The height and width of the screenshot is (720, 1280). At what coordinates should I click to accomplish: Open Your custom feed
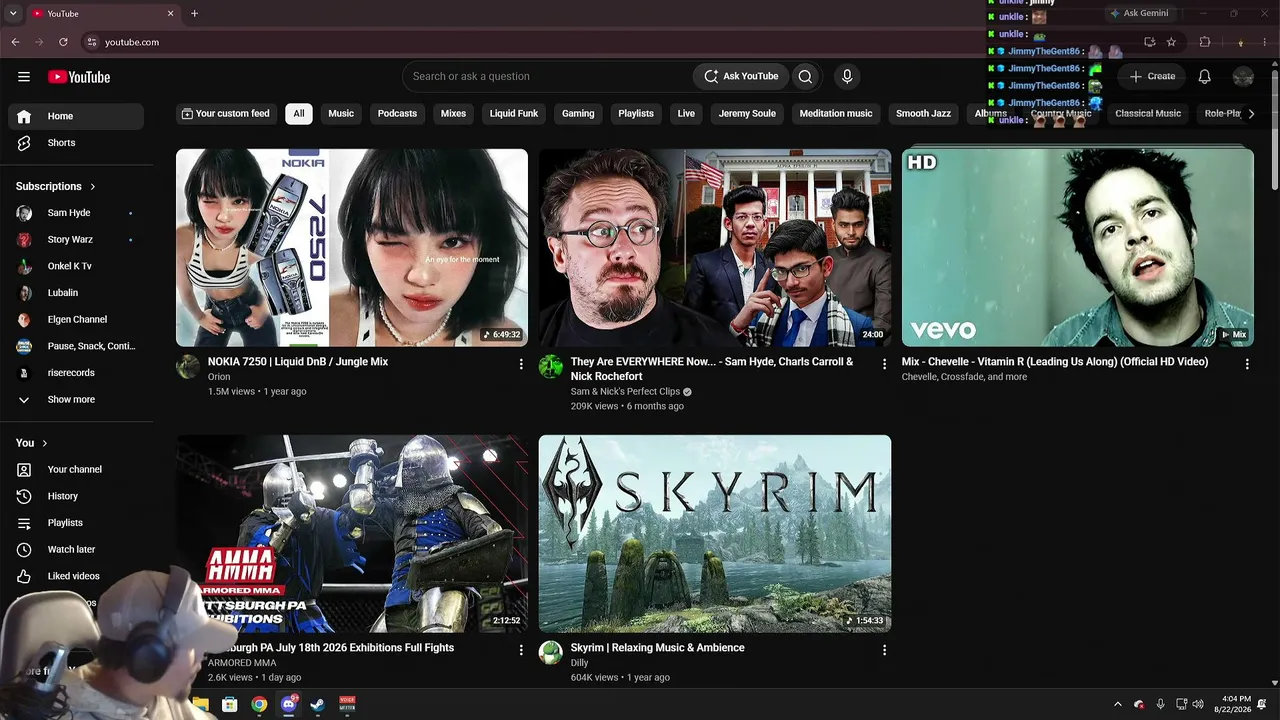[x=226, y=114]
